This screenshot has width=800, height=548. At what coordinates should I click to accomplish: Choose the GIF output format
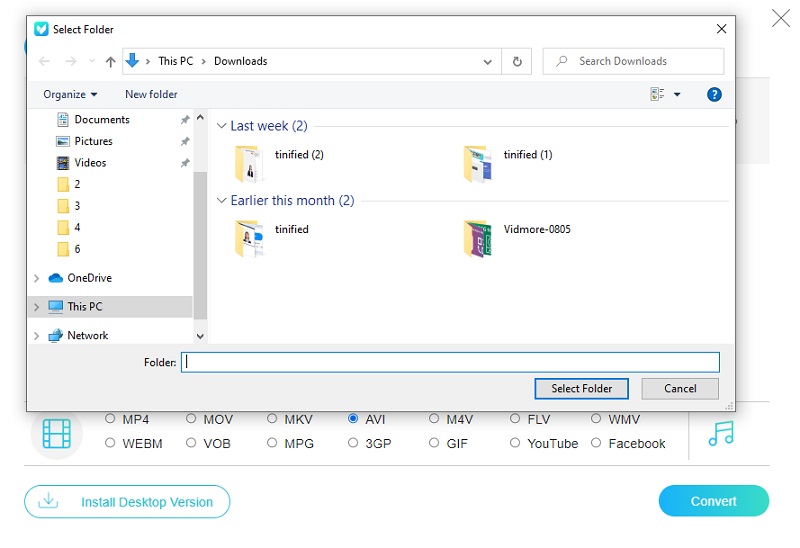click(434, 443)
